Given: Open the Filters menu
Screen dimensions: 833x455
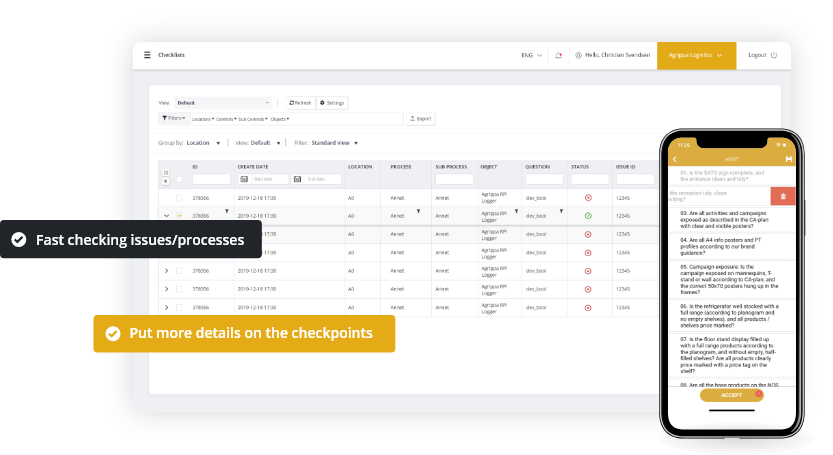Looking at the screenshot, I should point(173,118).
